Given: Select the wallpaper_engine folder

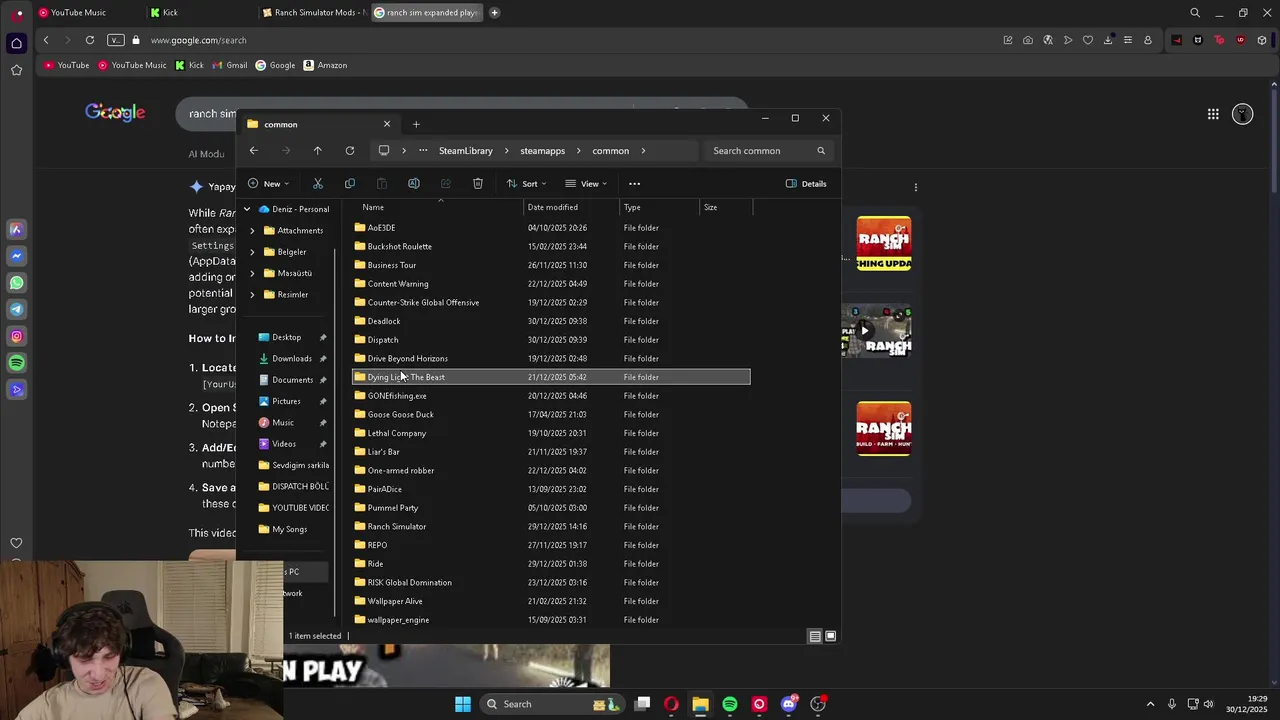Looking at the screenshot, I should pyautogui.click(x=551, y=620).
